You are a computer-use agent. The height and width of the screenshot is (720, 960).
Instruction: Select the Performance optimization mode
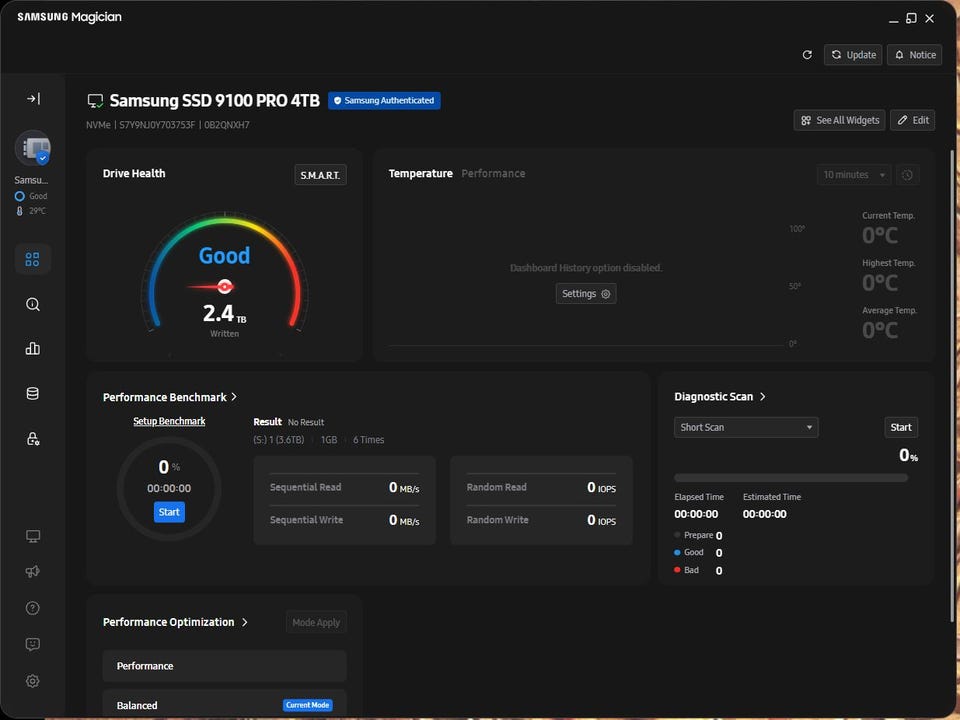224,666
